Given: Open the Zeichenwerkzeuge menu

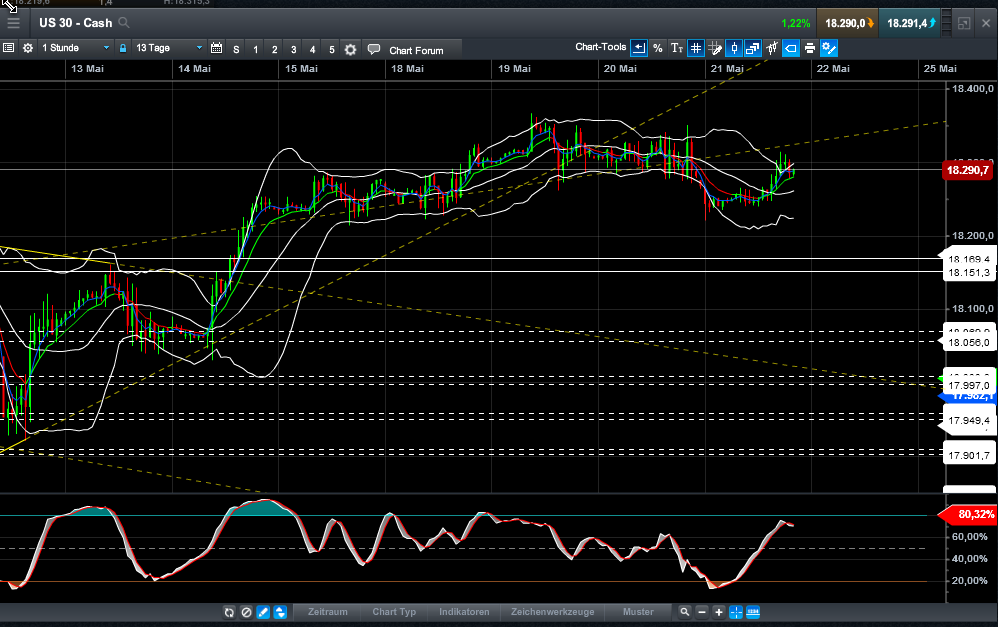Looking at the screenshot, I should (x=552, y=612).
